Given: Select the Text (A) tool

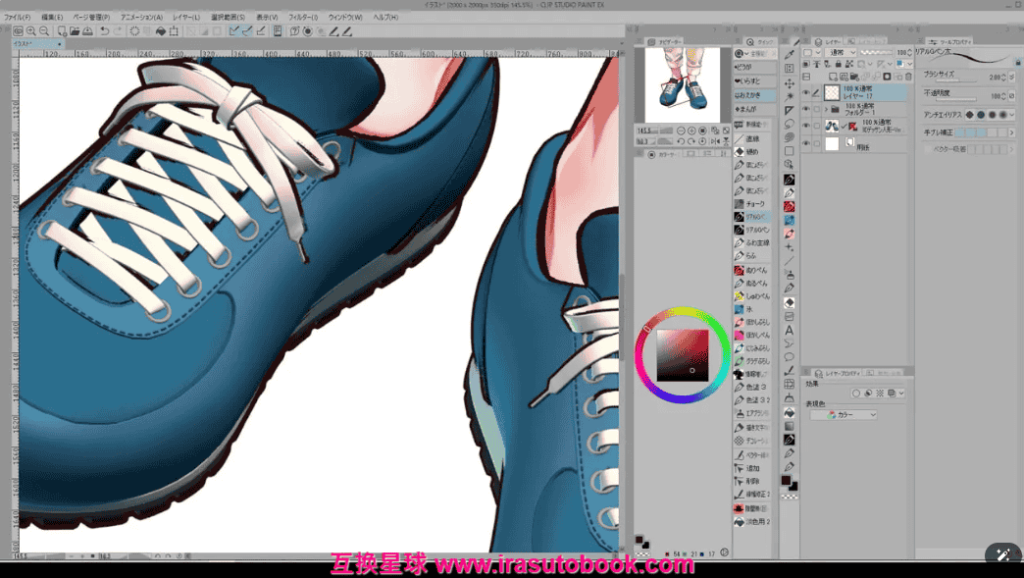Looking at the screenshot, I should [x=789, y=330].
